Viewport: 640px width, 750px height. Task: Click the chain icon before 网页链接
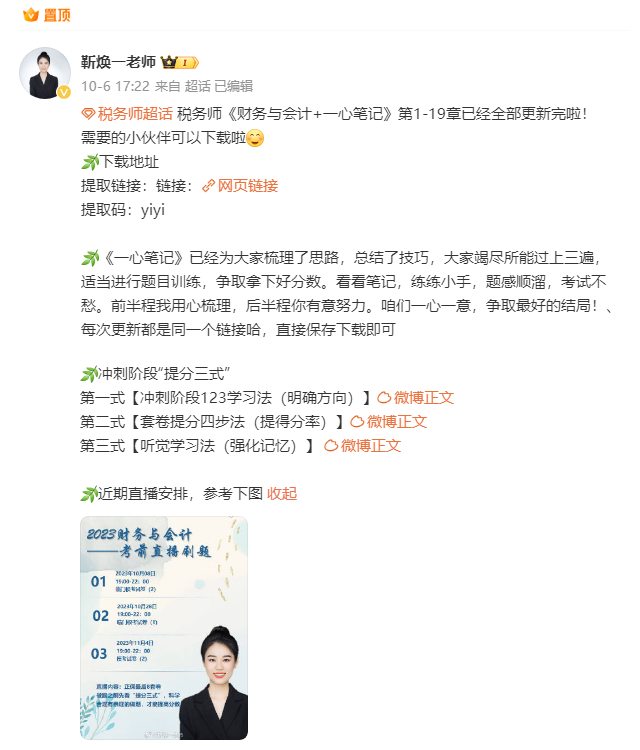click(208, 186)
